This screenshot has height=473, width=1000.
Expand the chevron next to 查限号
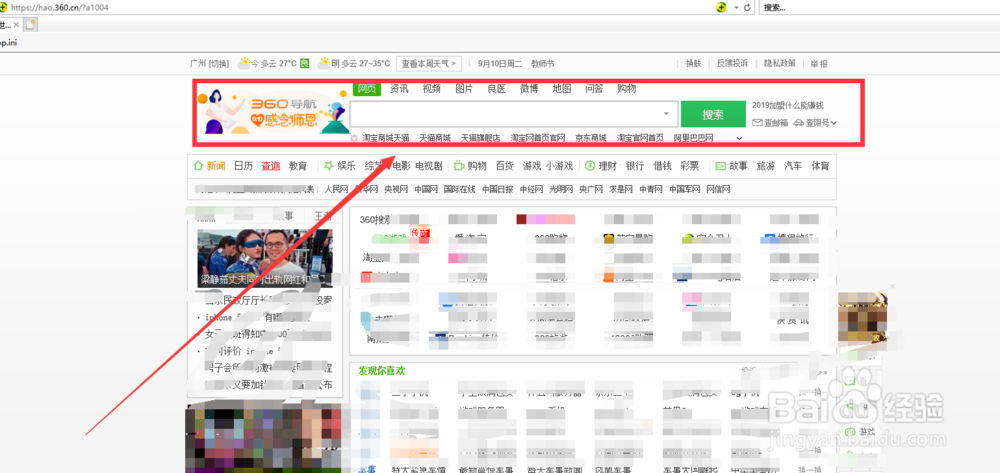(834, 123)
